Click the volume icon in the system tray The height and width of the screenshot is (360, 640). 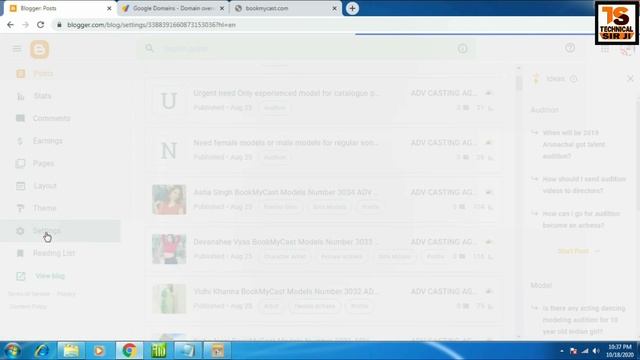point(596,351)
